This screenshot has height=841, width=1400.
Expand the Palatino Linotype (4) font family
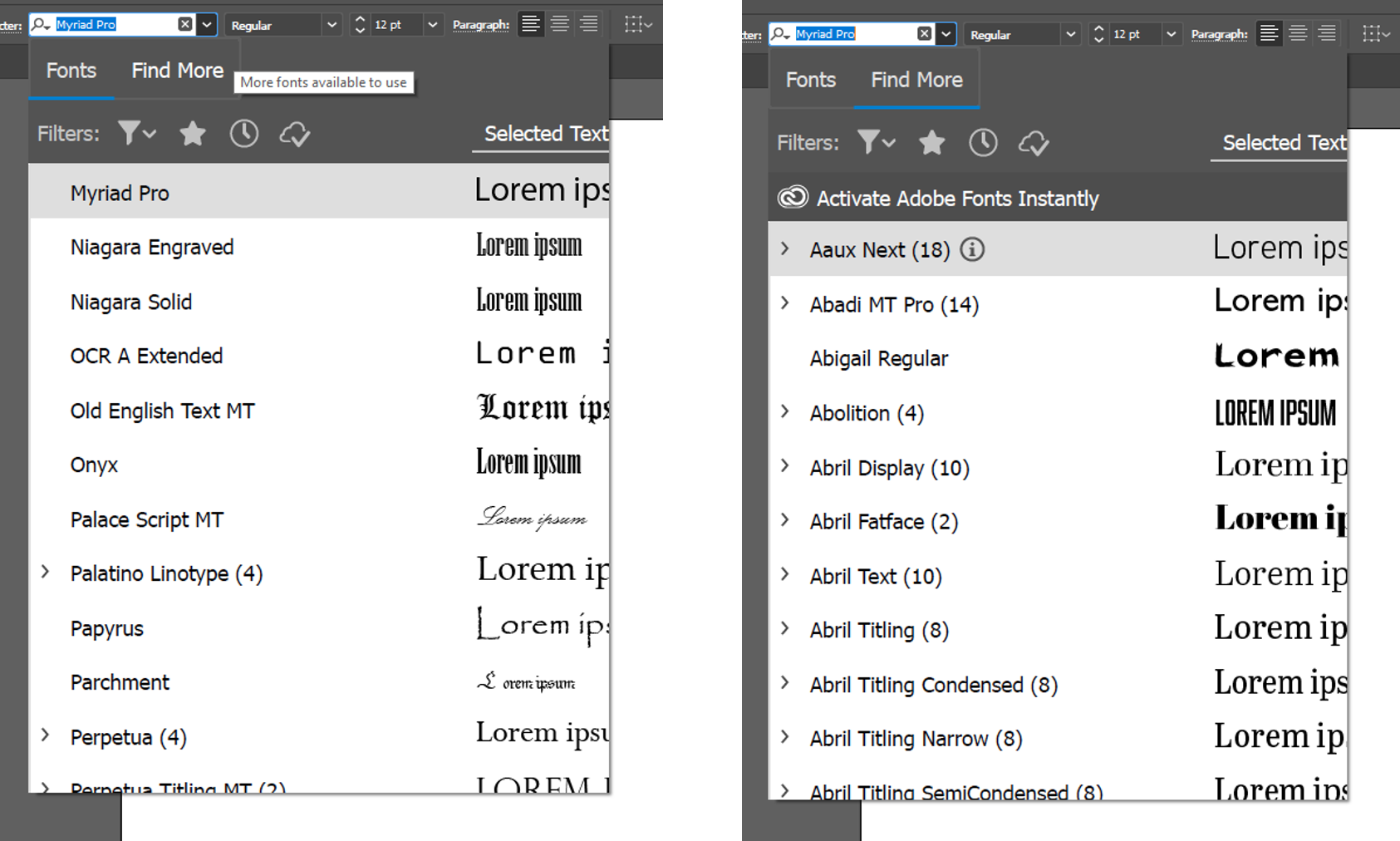pyautogui.click(x=45, y=572)
